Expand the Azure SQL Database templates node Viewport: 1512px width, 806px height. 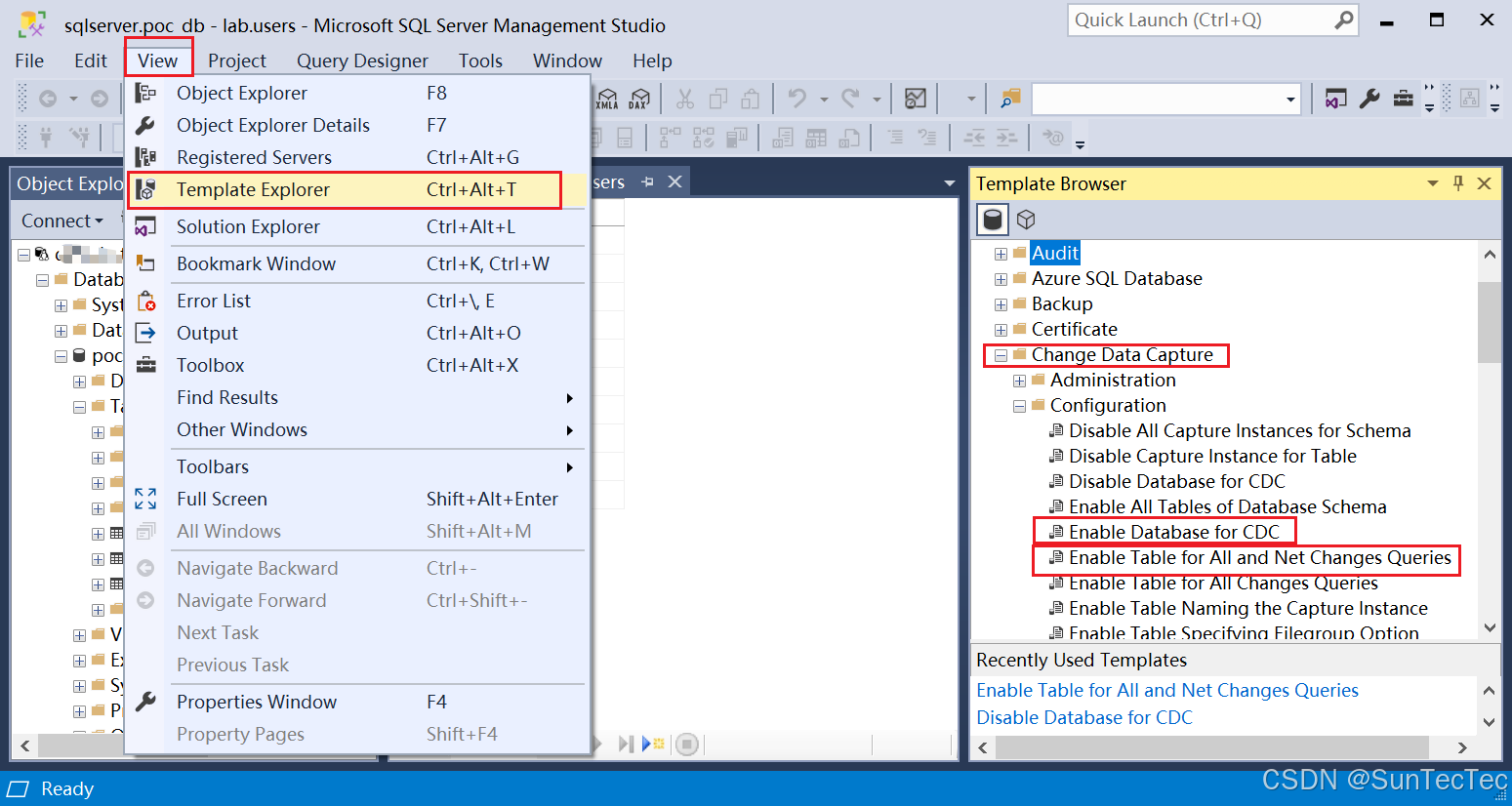pos(1000,278)
